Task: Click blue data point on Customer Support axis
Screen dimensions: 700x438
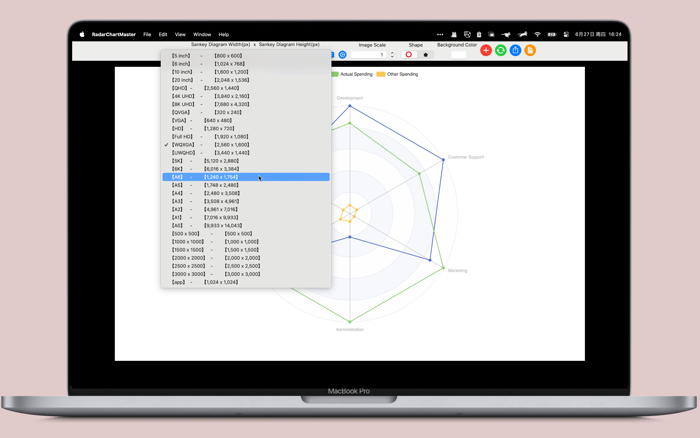Action: click(x=443, y=159)
